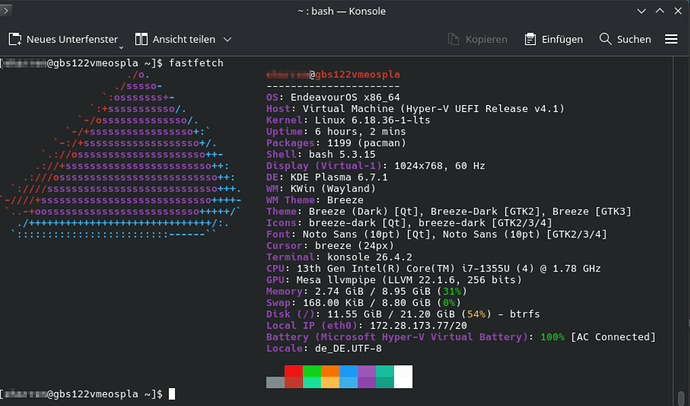Open the hamburger menu icon
The image size is (690, 406).
tap(671, 39)
